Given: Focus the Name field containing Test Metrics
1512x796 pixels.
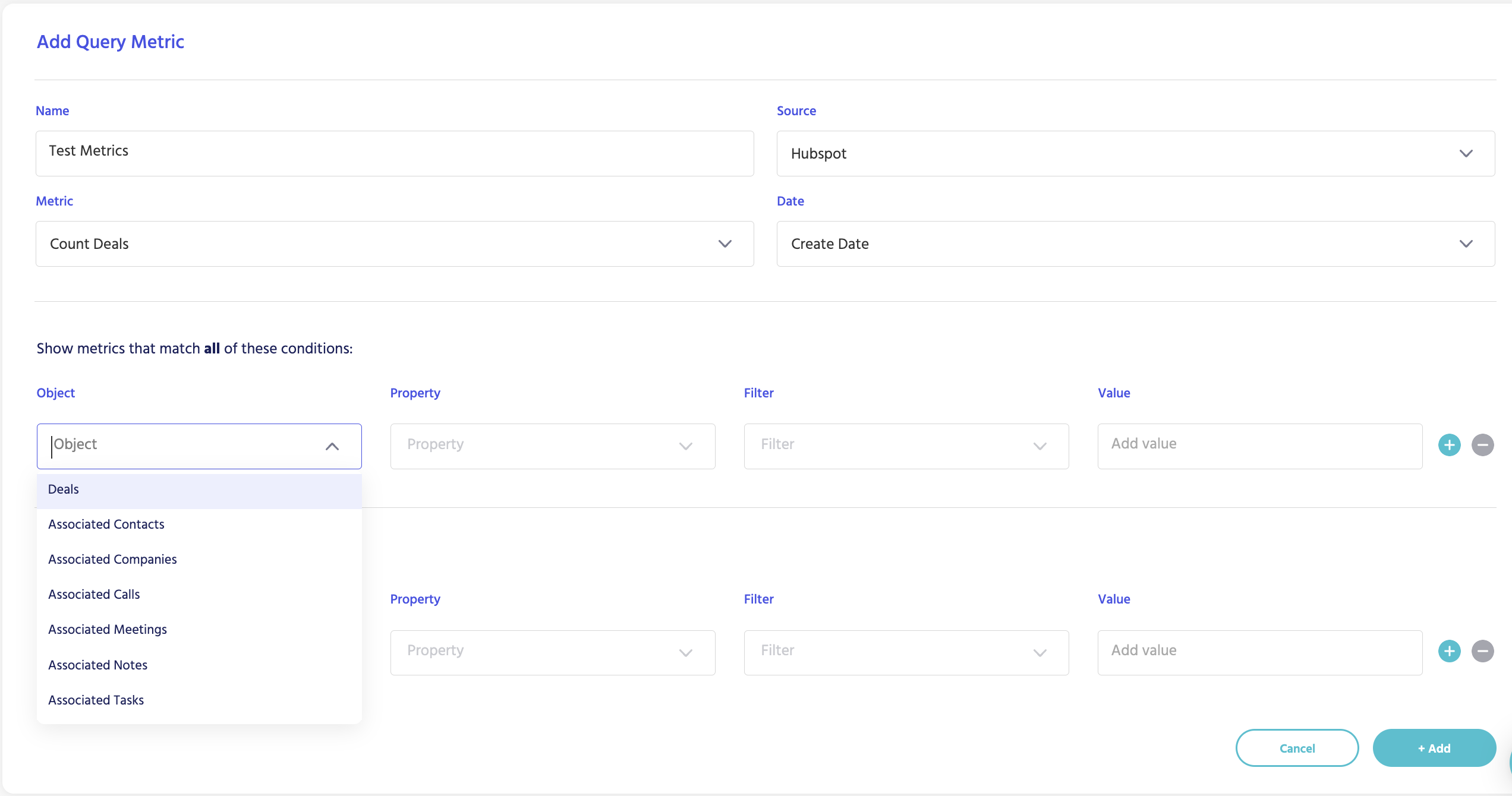Looking at the screenshot, I should 395,153.
